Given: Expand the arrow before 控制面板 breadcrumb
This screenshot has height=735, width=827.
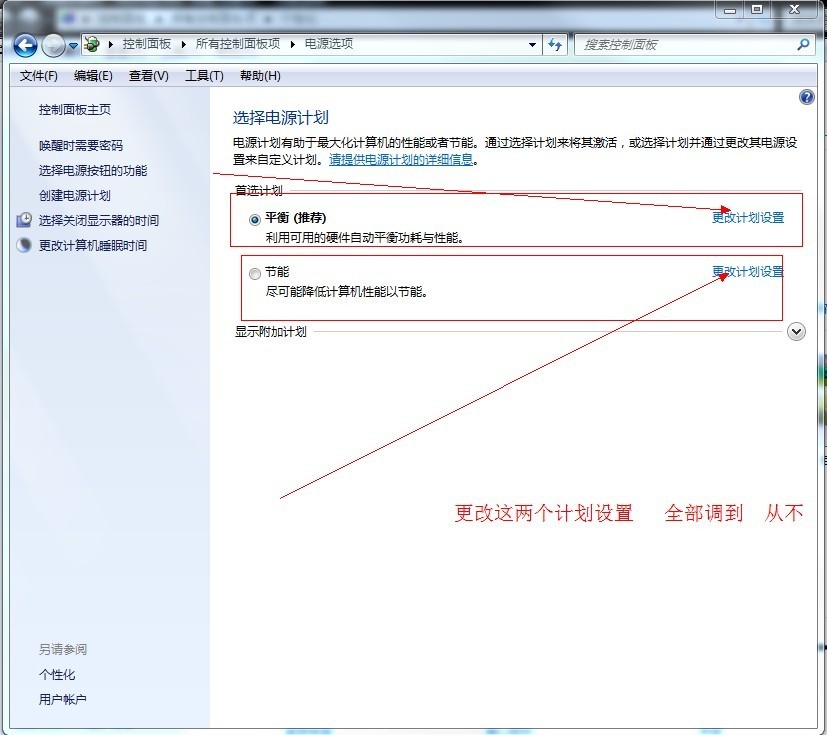Looking at the screenshot, I should tap(111, 44).
